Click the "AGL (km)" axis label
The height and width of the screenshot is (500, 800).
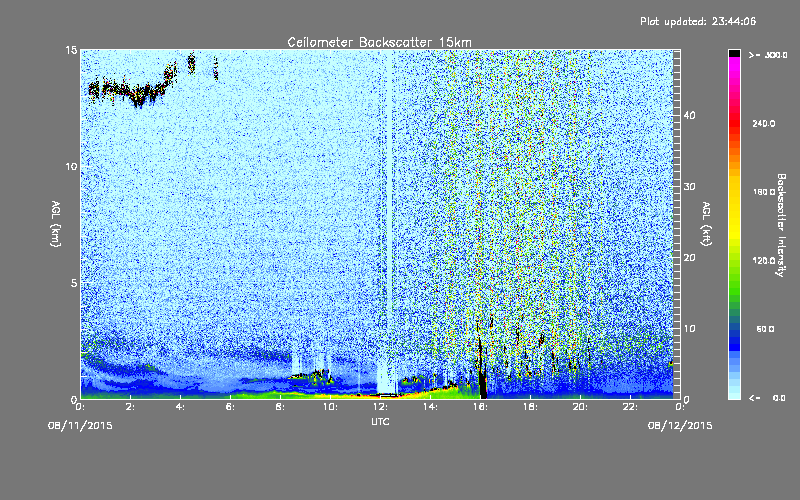[56, 224]
